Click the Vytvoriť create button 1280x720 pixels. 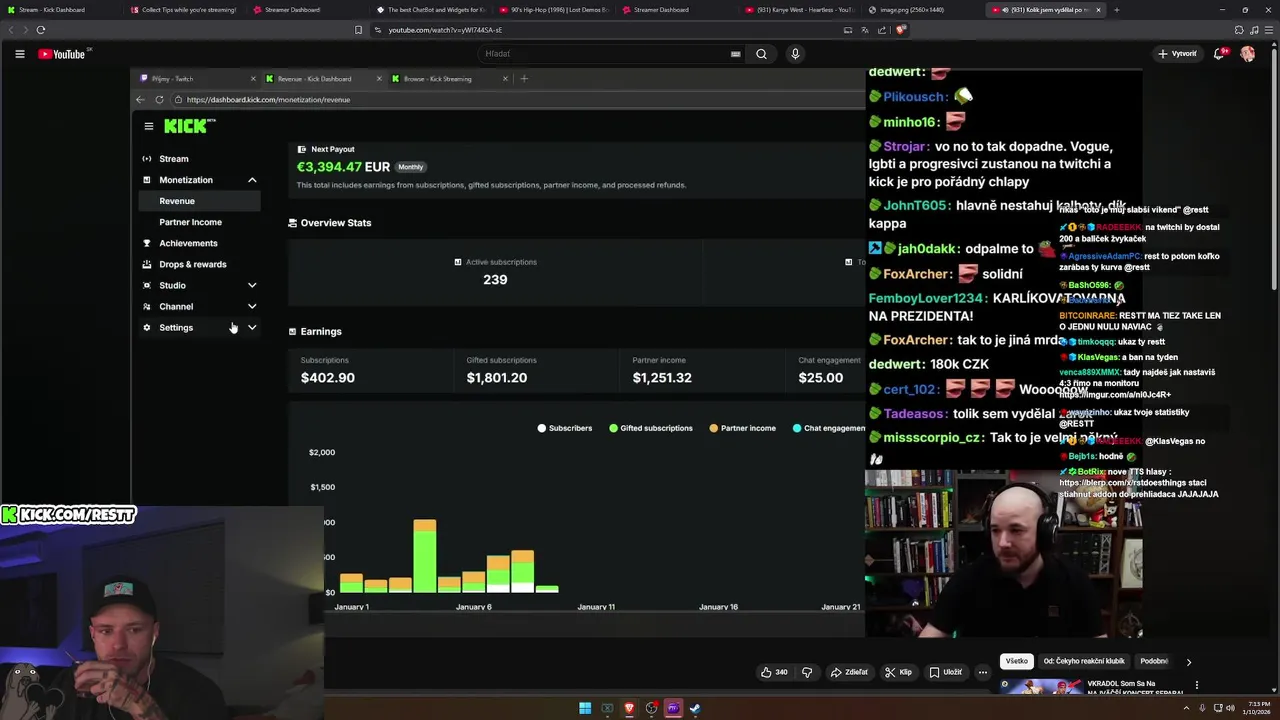tap(1177, 54)
